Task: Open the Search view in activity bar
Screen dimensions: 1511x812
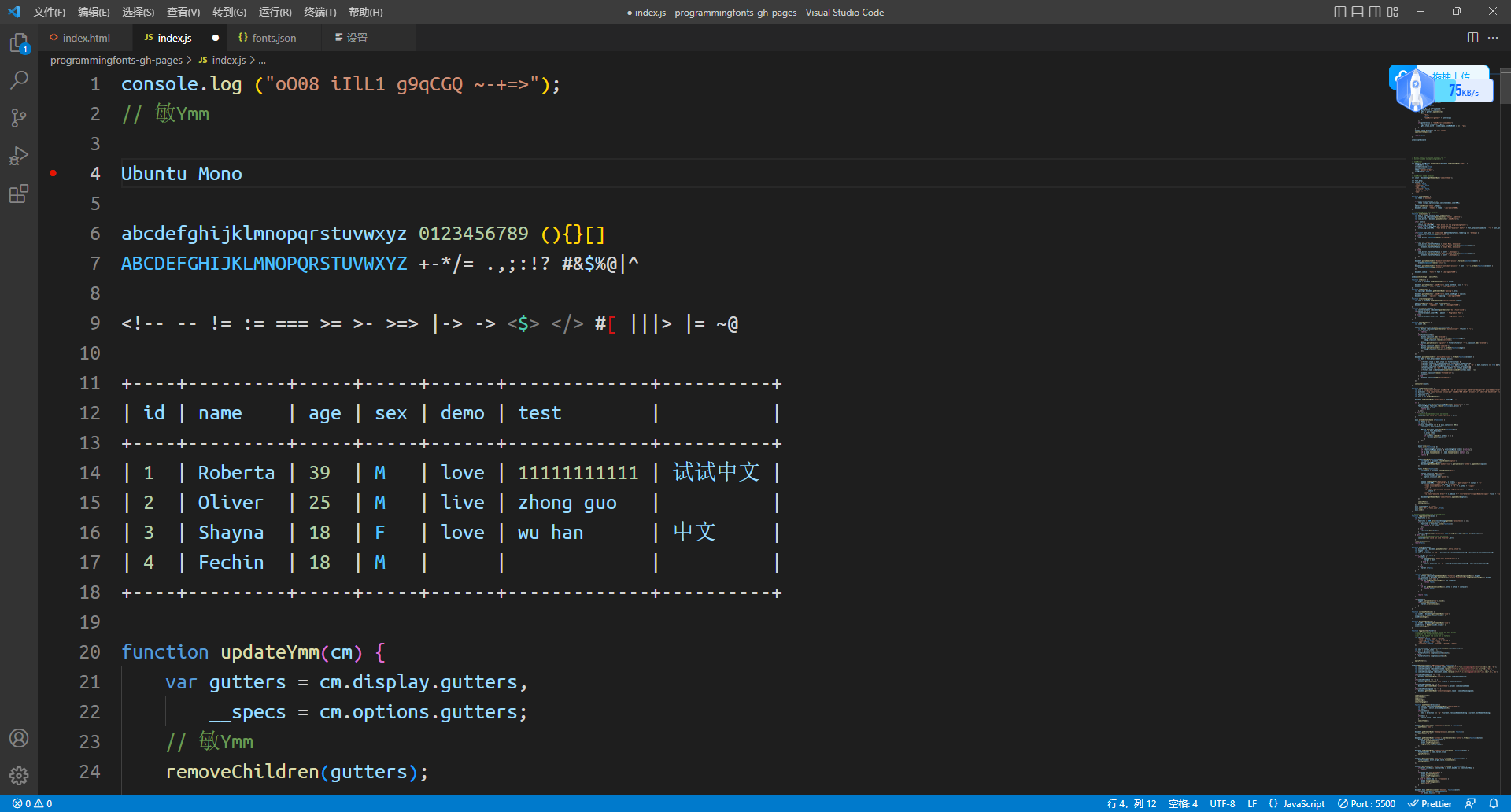Action: [x=19, y=80]
